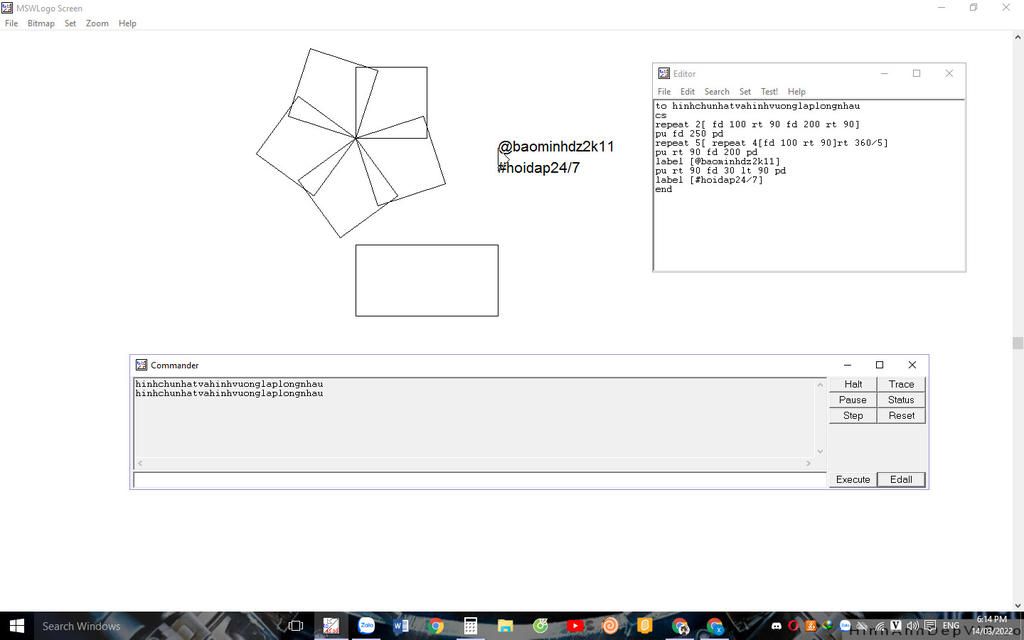Image resolution: width=1024 pixels, height=640 pixels.
Task: Open the Editor window's Help menu
Action: pos(796,91)
